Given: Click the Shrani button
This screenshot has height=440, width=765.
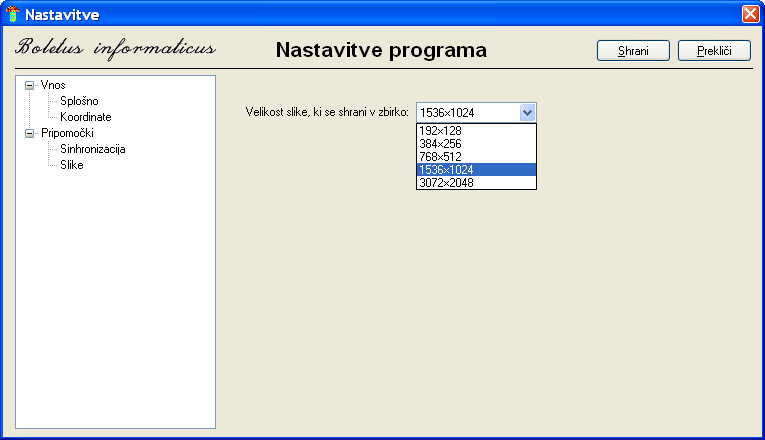Looking at the screenshot, I should pyautogui.click(x=632, y=50).
